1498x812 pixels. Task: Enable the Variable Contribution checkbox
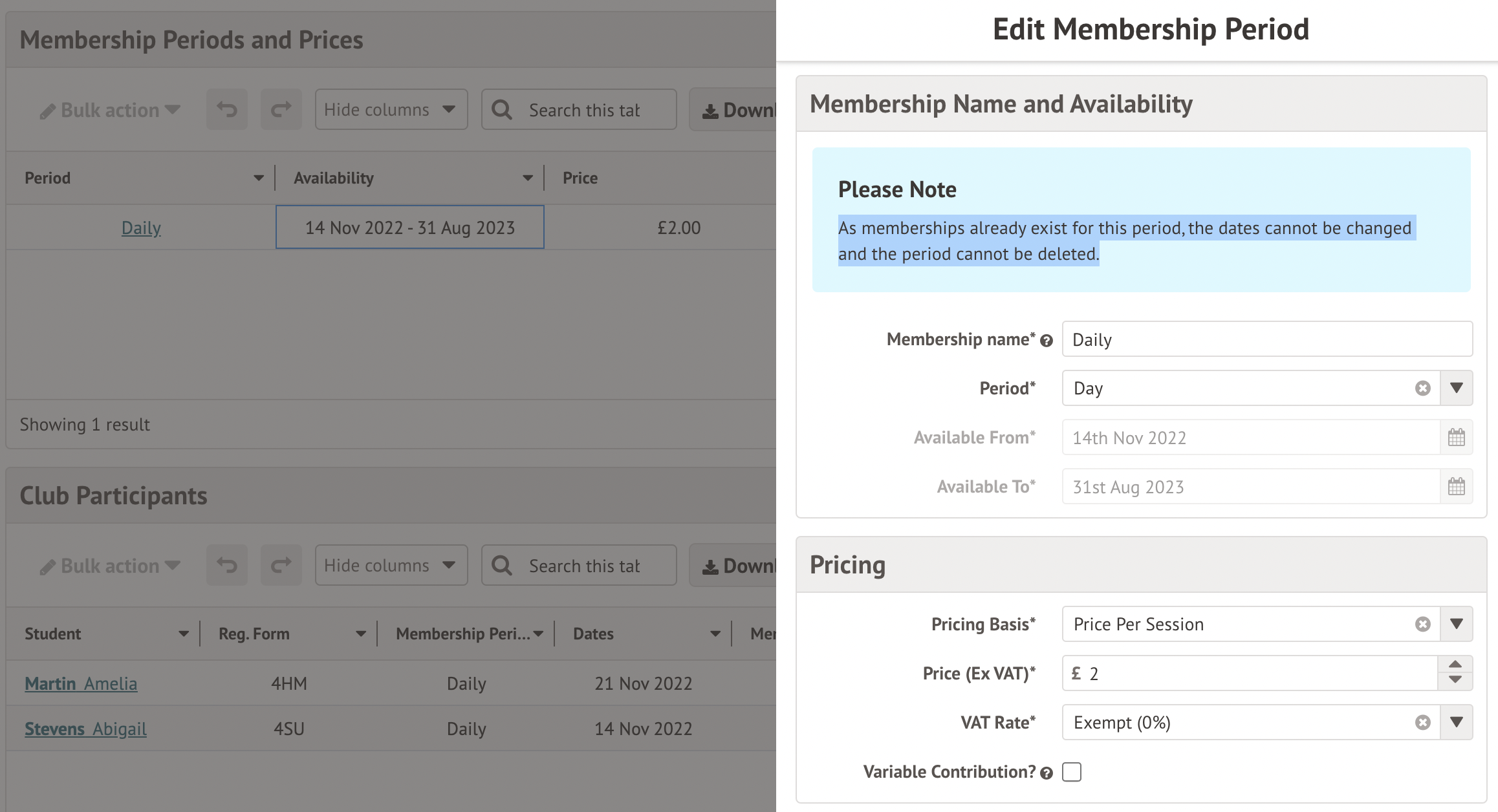point(1072,772)
